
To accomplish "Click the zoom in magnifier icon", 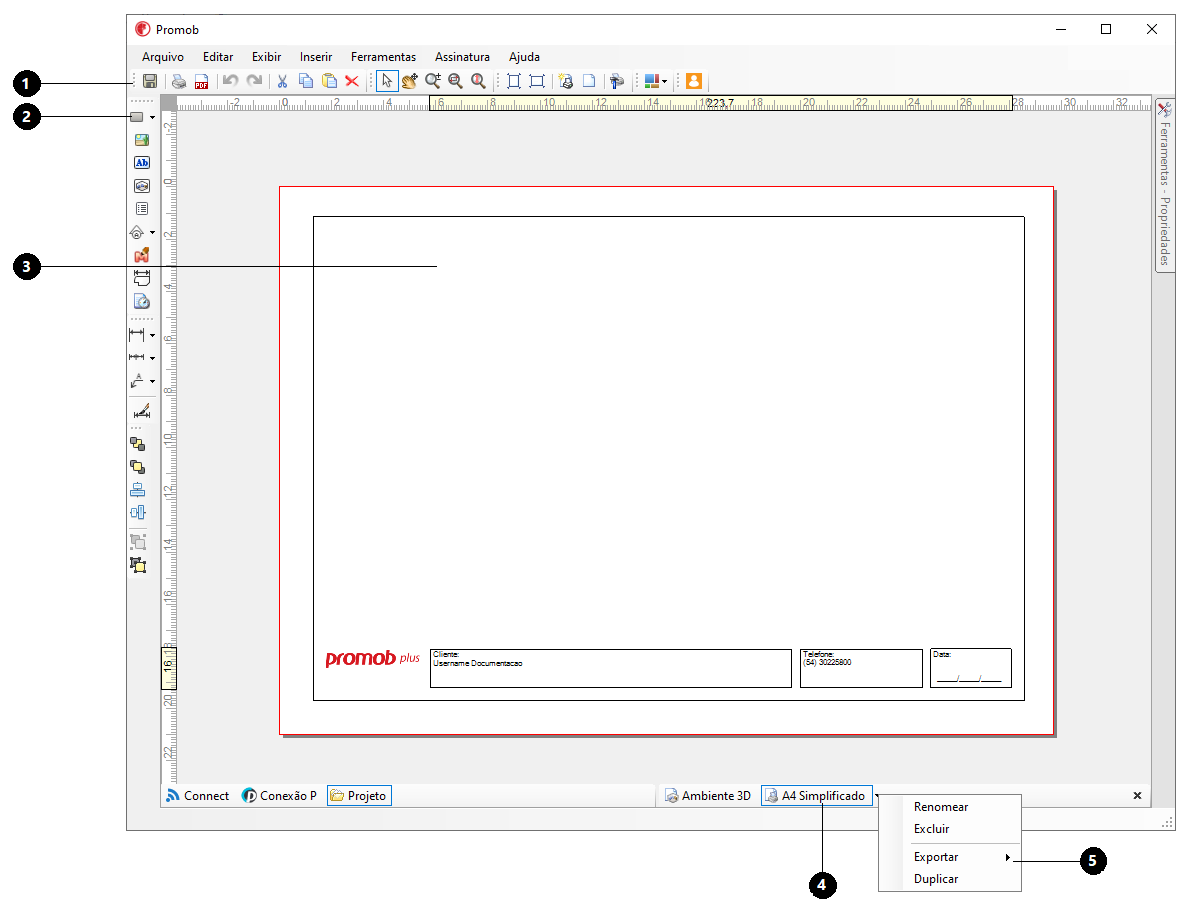I will (x=433, y=82).
